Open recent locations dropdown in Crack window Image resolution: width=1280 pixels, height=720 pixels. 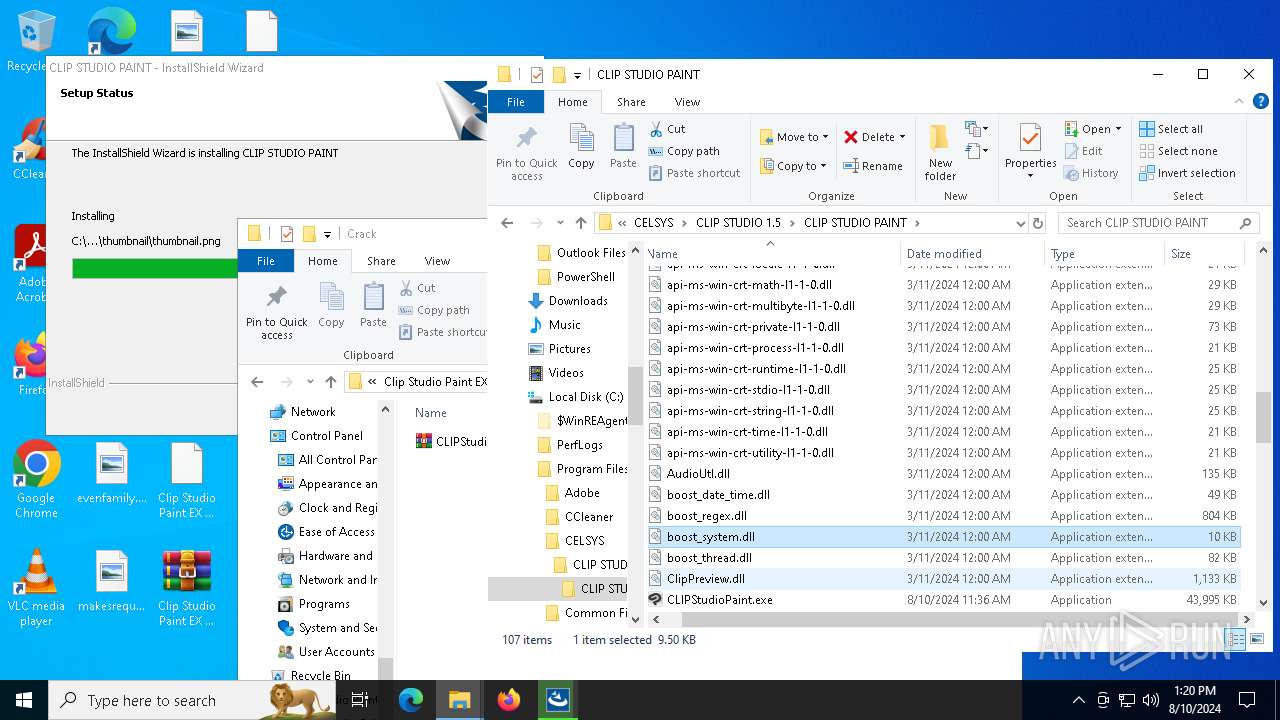pos(310,382)
